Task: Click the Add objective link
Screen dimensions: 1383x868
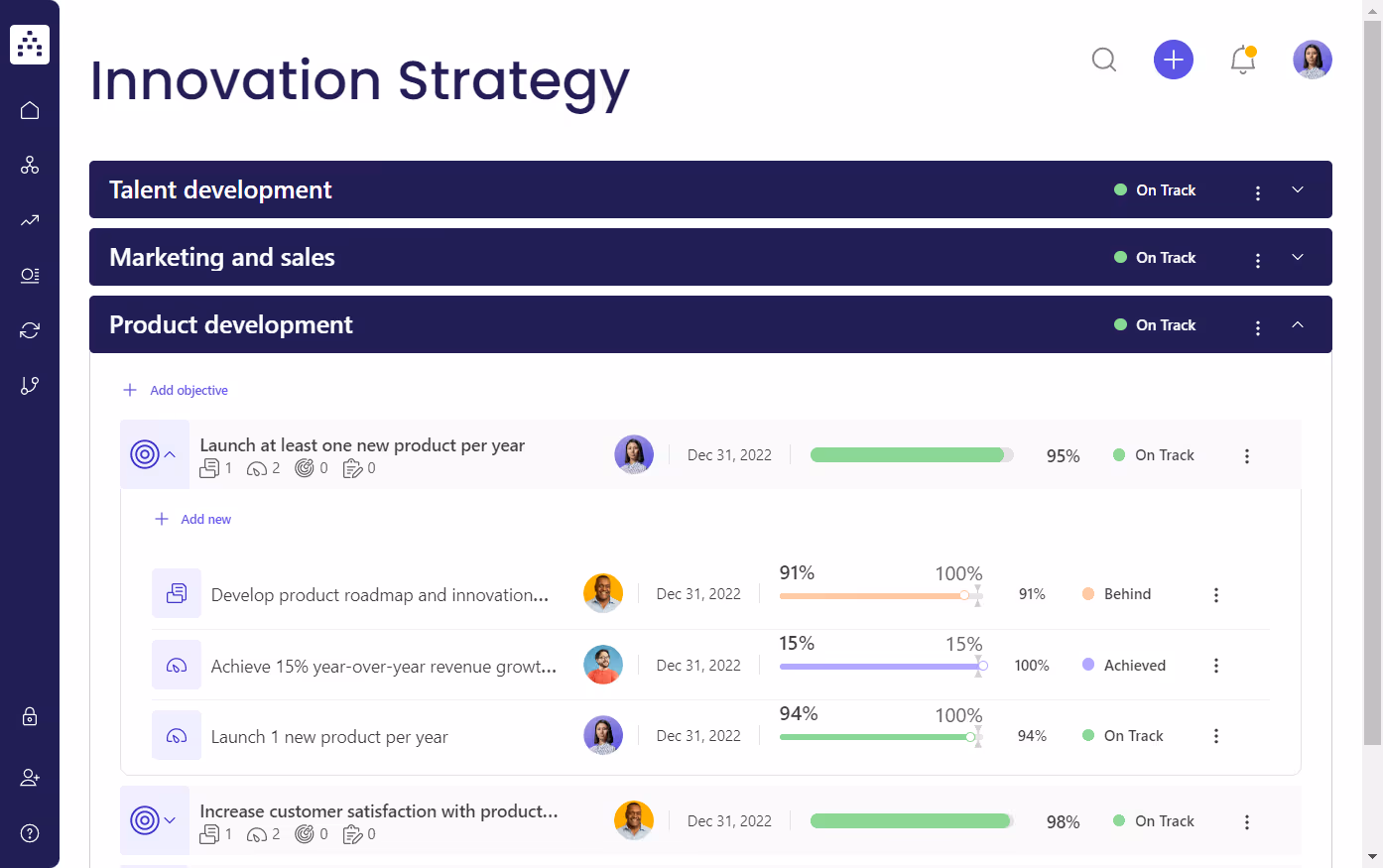Action: click(x=175, y=390)
